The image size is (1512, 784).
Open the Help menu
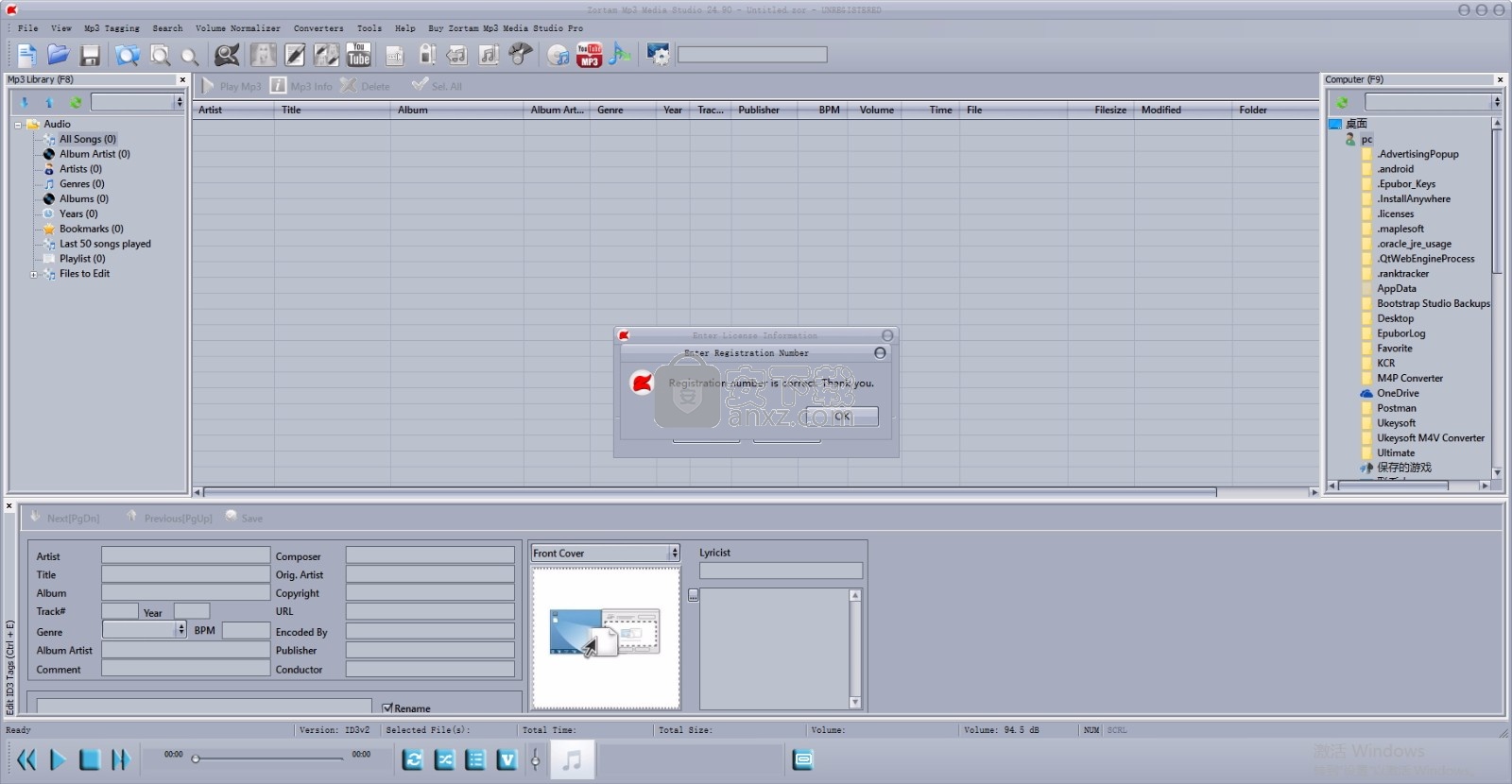pyautogui.click(x=405, y=28)
